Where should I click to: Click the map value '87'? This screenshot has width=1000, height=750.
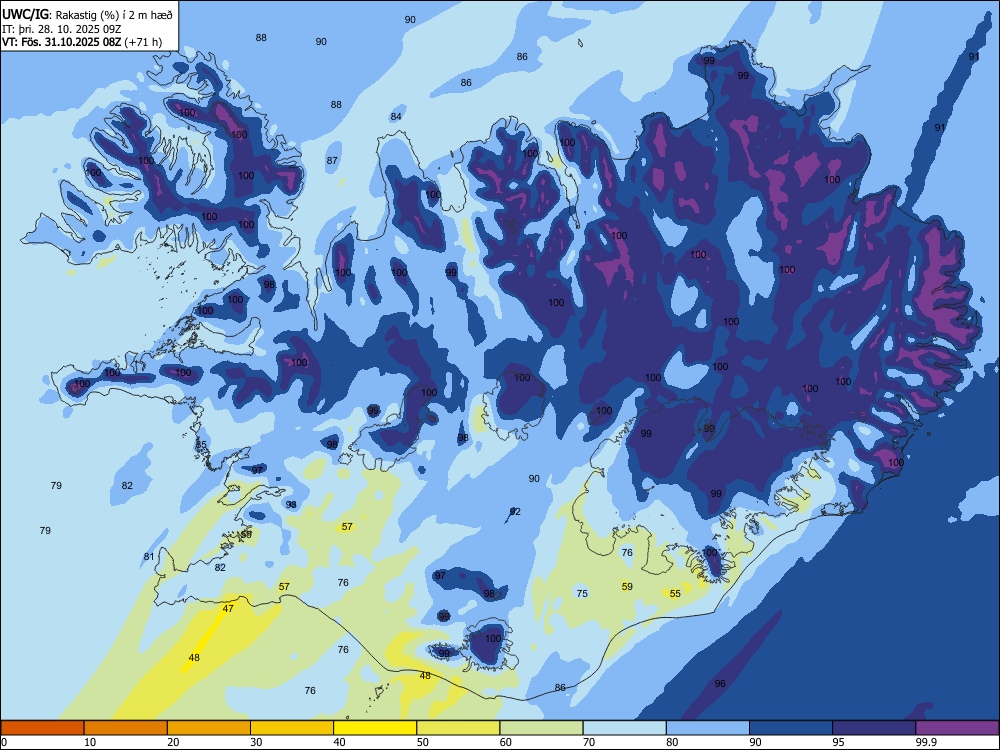point(332,161)
